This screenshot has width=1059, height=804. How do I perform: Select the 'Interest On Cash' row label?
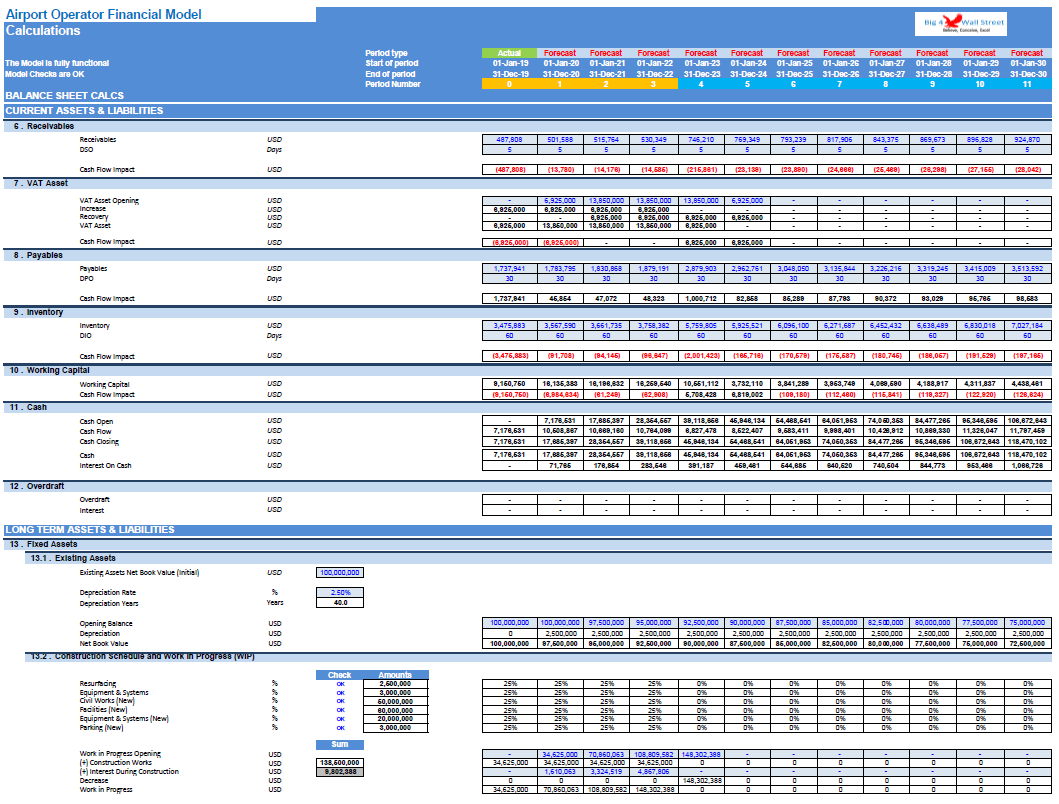[105, 466]
